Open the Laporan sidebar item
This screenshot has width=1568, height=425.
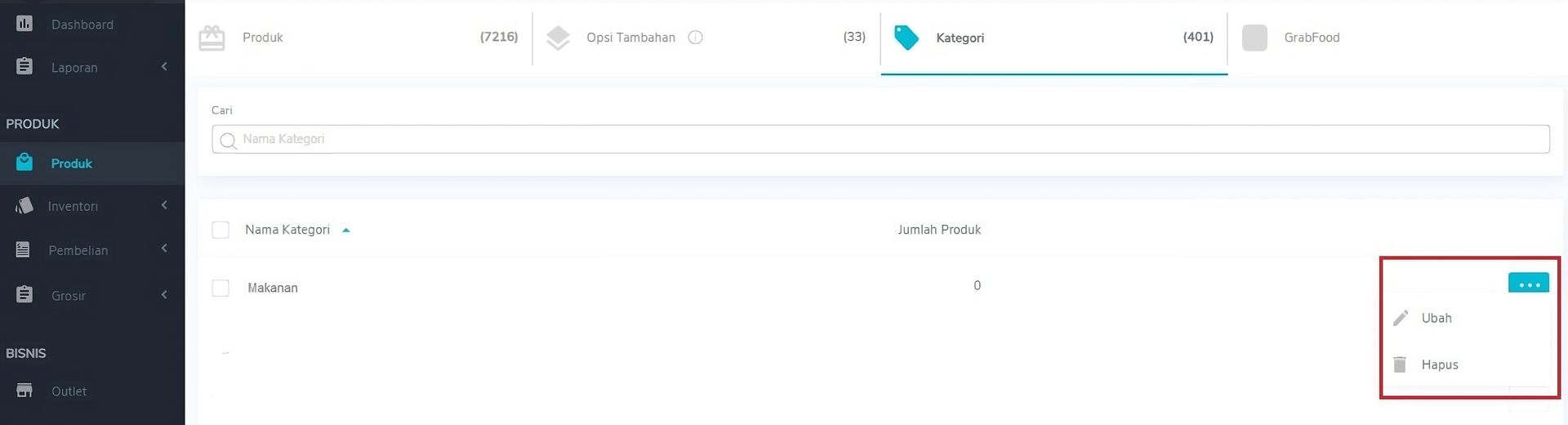click(92, 67)
